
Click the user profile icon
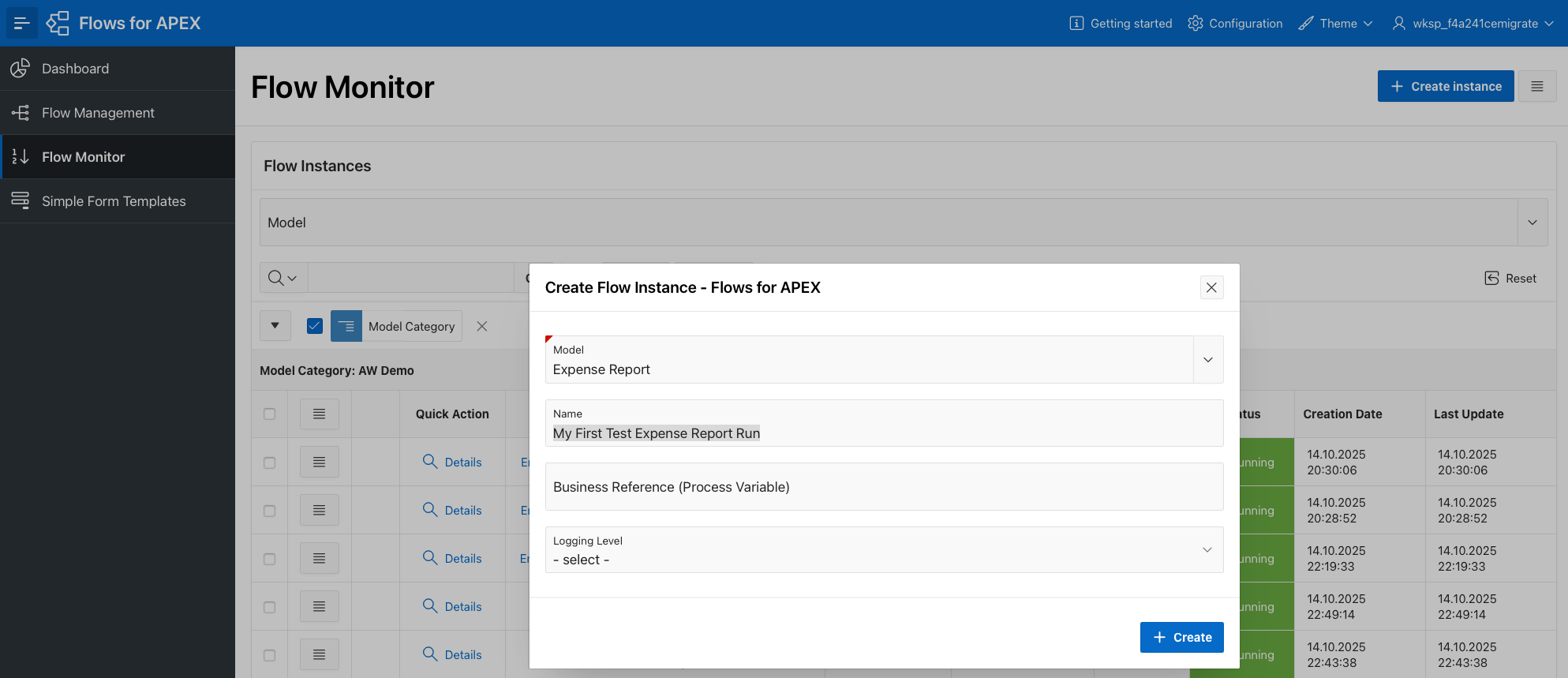point(1399,23)
